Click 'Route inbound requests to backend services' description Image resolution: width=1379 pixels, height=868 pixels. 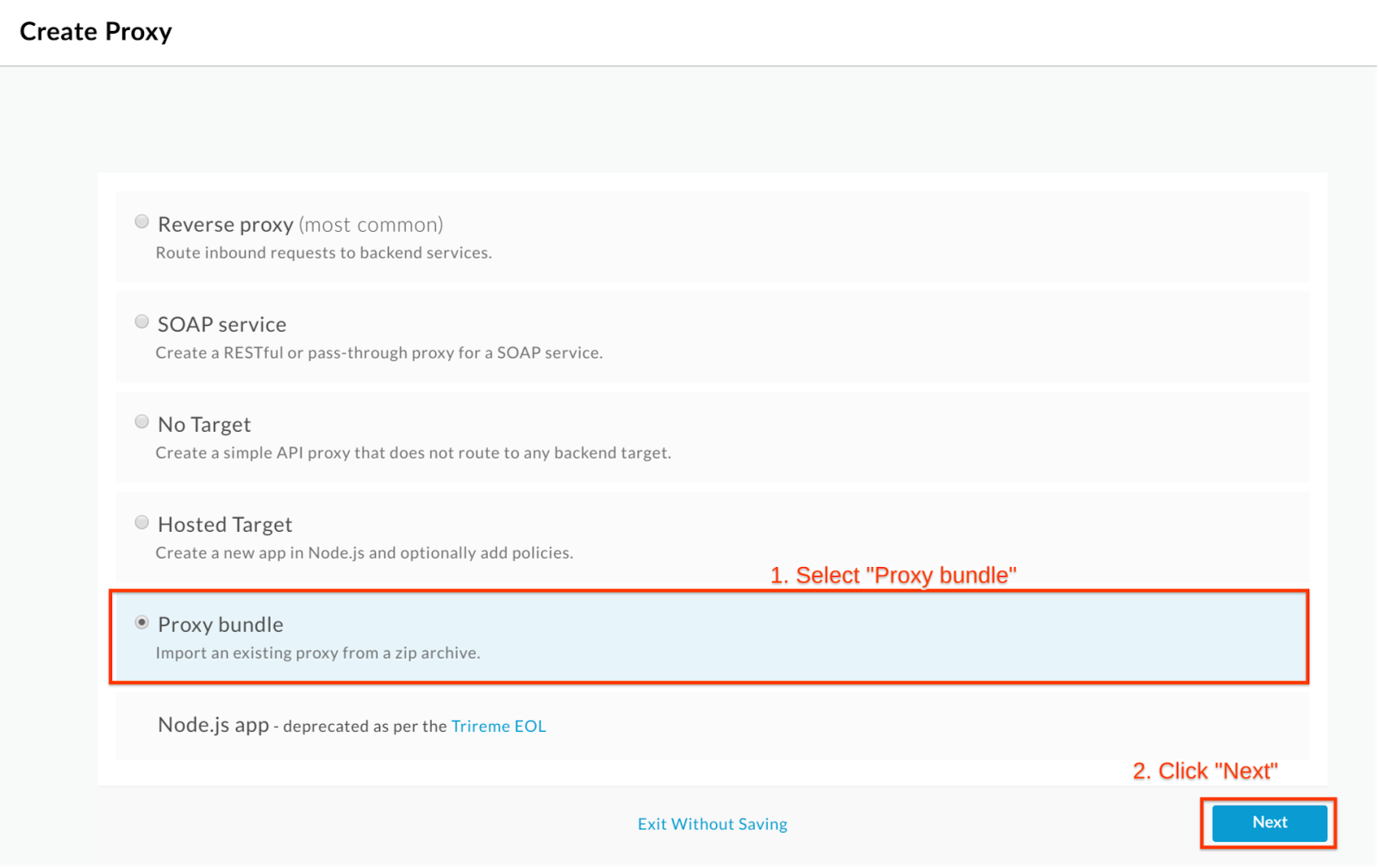pos(323,253)
